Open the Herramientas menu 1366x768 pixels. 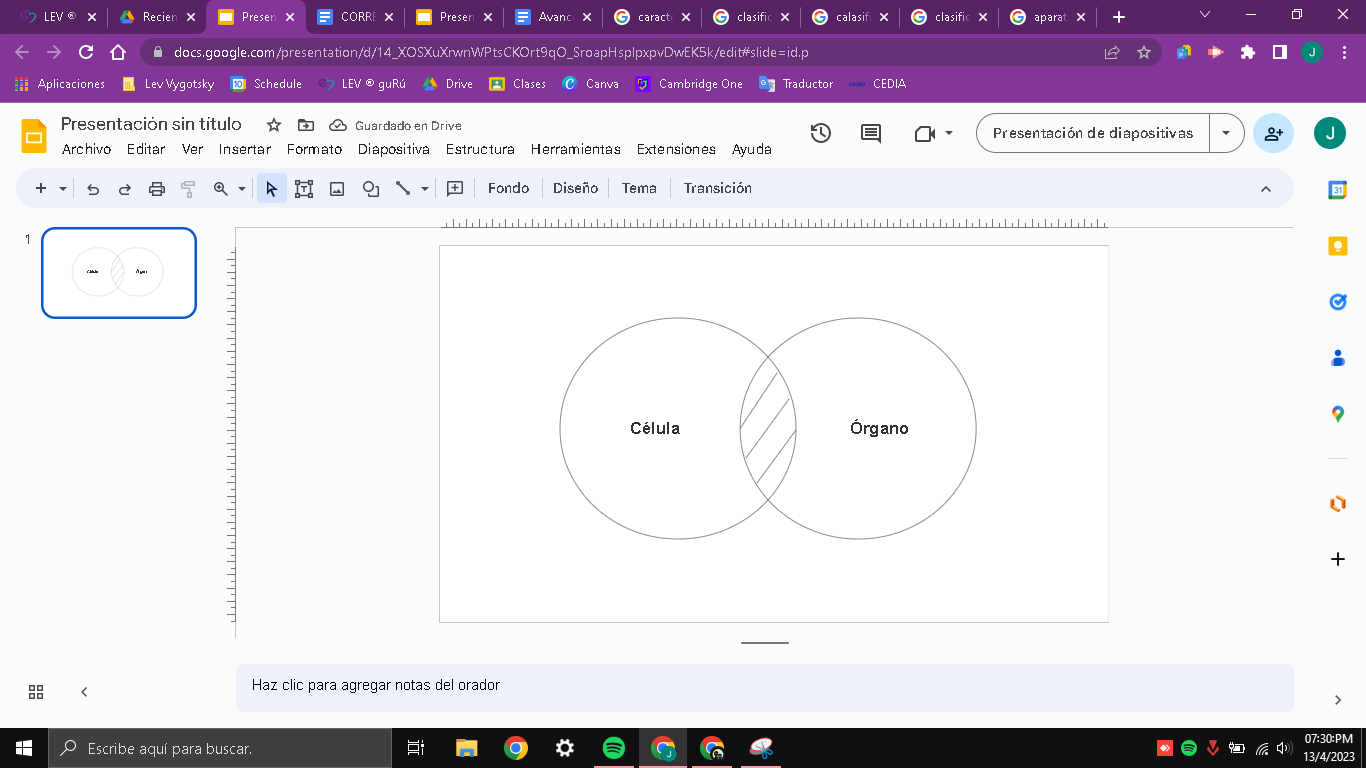click(x=575, y=149)
